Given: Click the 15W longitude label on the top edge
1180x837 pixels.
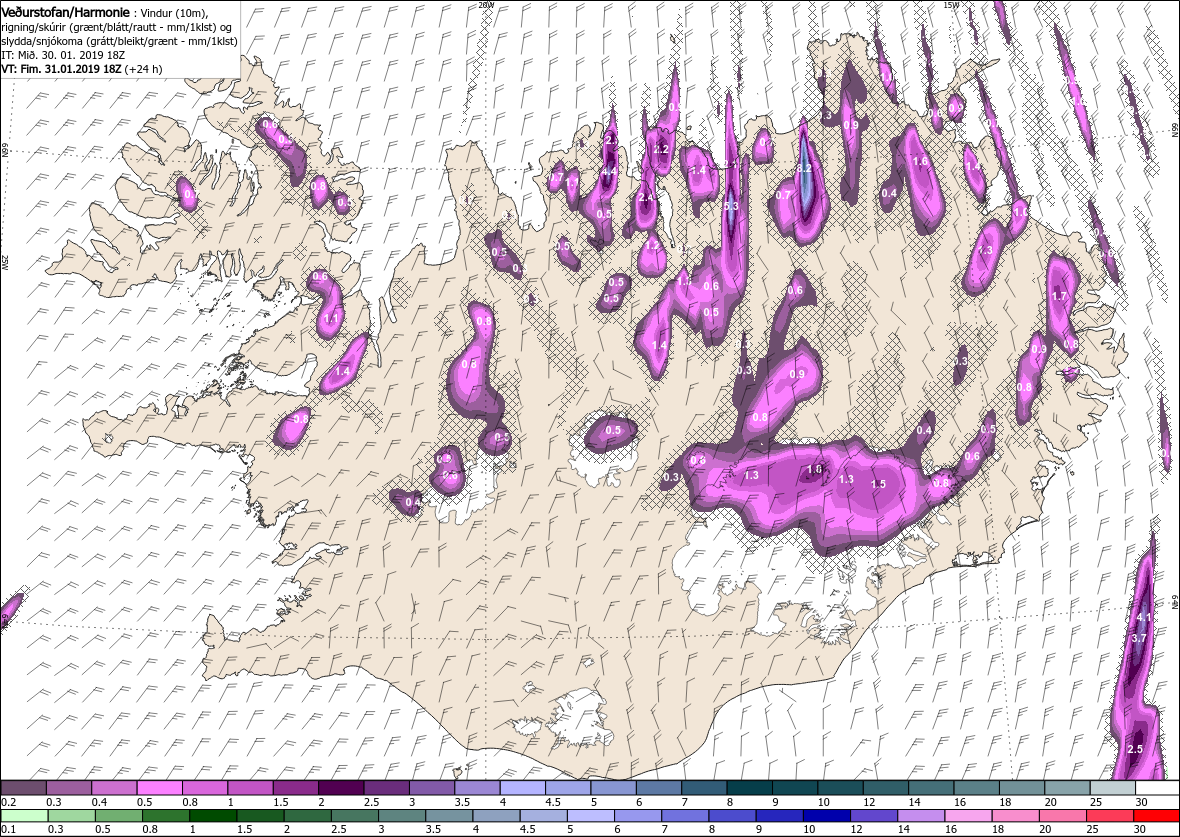Looking at the screenshot, I should [x=951, y=5].
